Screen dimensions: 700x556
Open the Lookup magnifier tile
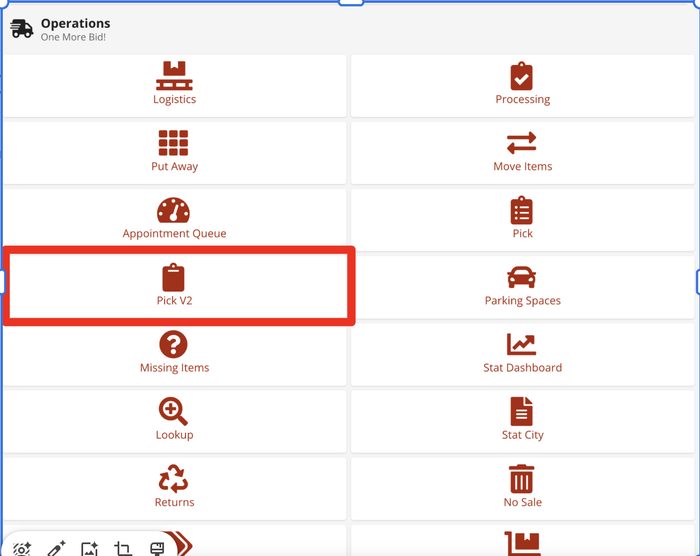pos(174,421)
